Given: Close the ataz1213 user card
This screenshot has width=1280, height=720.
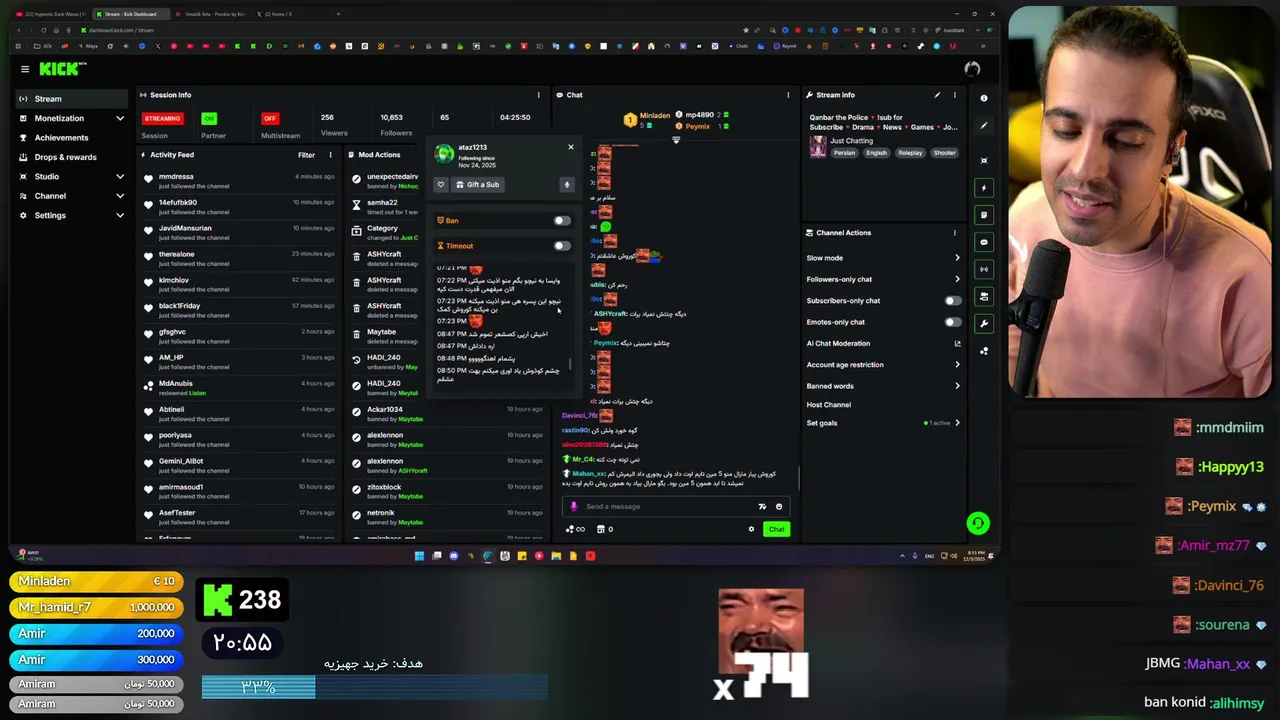Looking at the screenshot, I should pyautogui.click(x=571, y=147).
